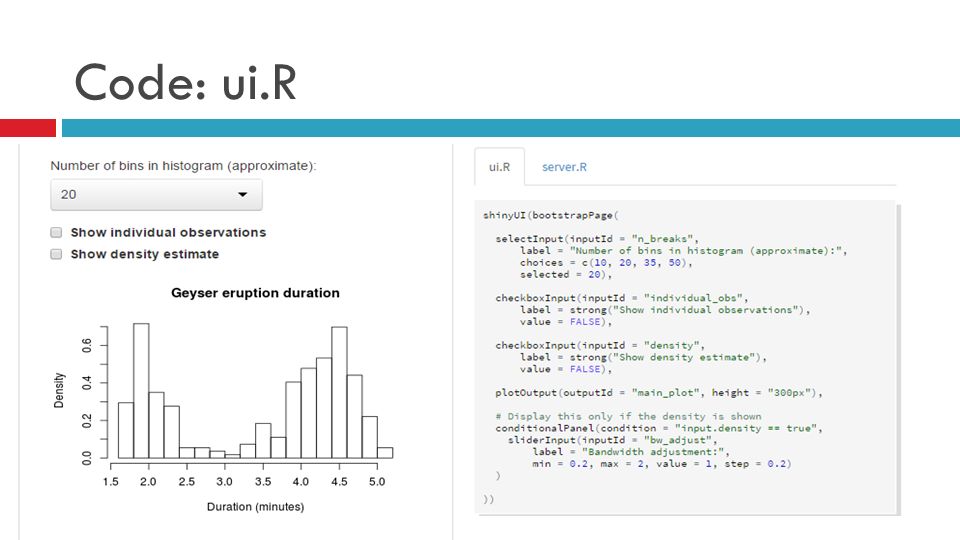Click the '# Display this only if' comment
Viewport: 960px width, 540px height.
(628, 416)
